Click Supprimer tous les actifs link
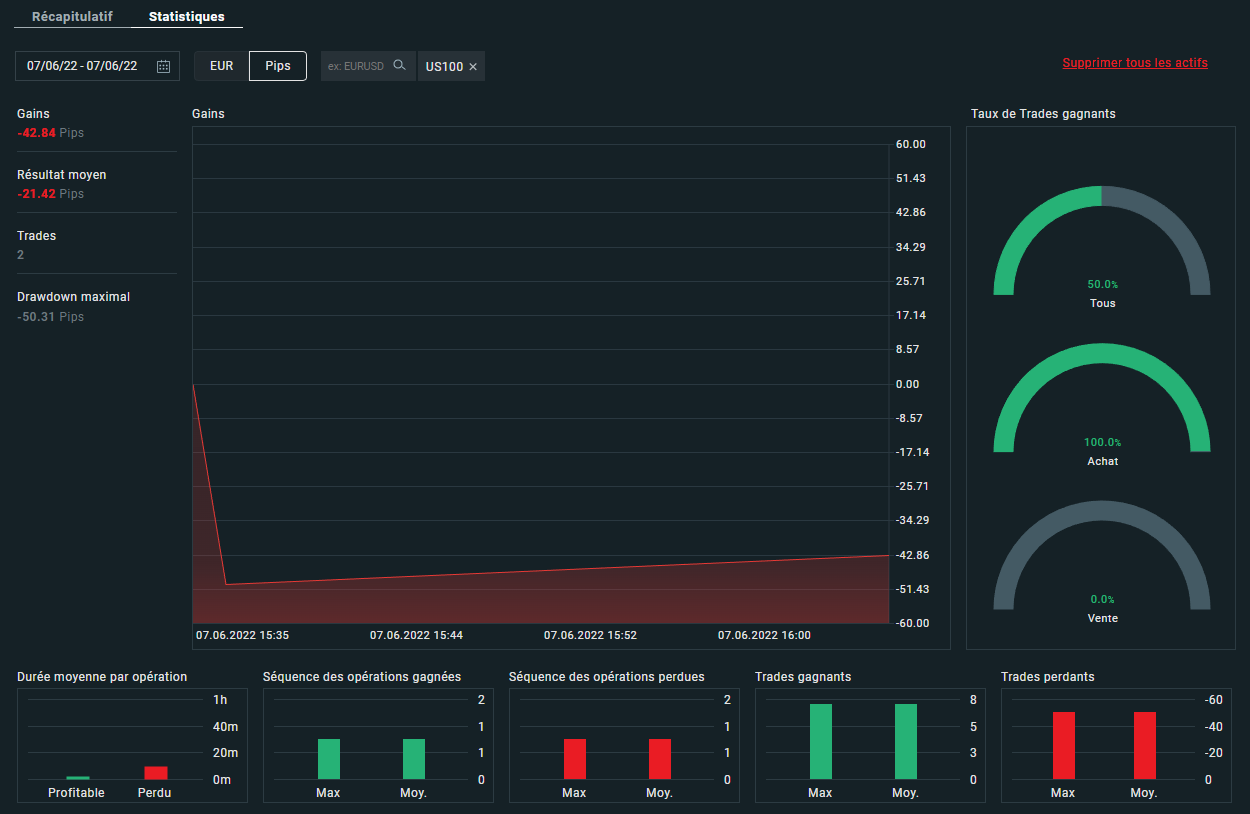This screenshot has width=1250, height=814. tap(1134, 63)
